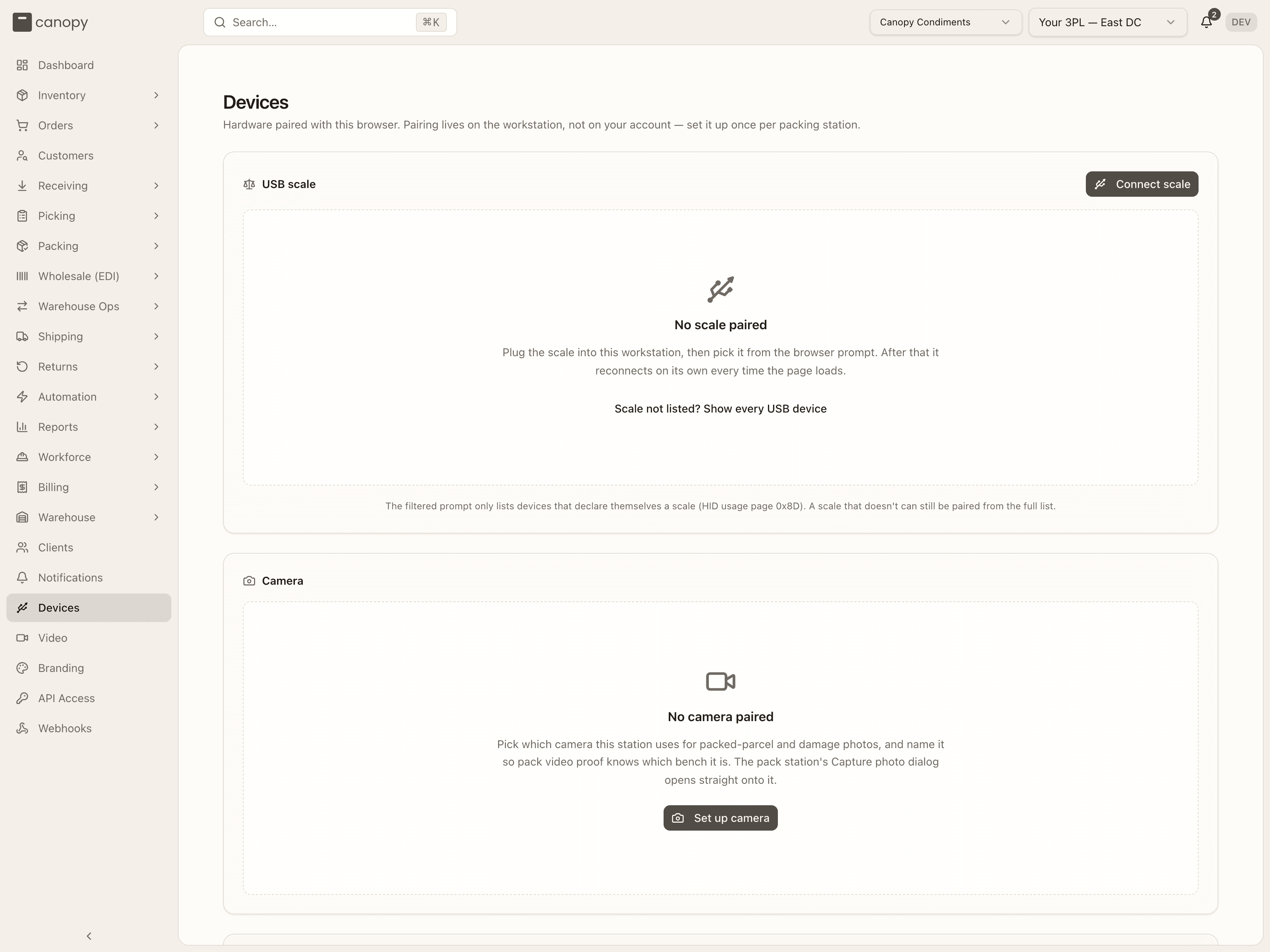
Task: Expand the Receiving menu chevron
Action: 156,185
